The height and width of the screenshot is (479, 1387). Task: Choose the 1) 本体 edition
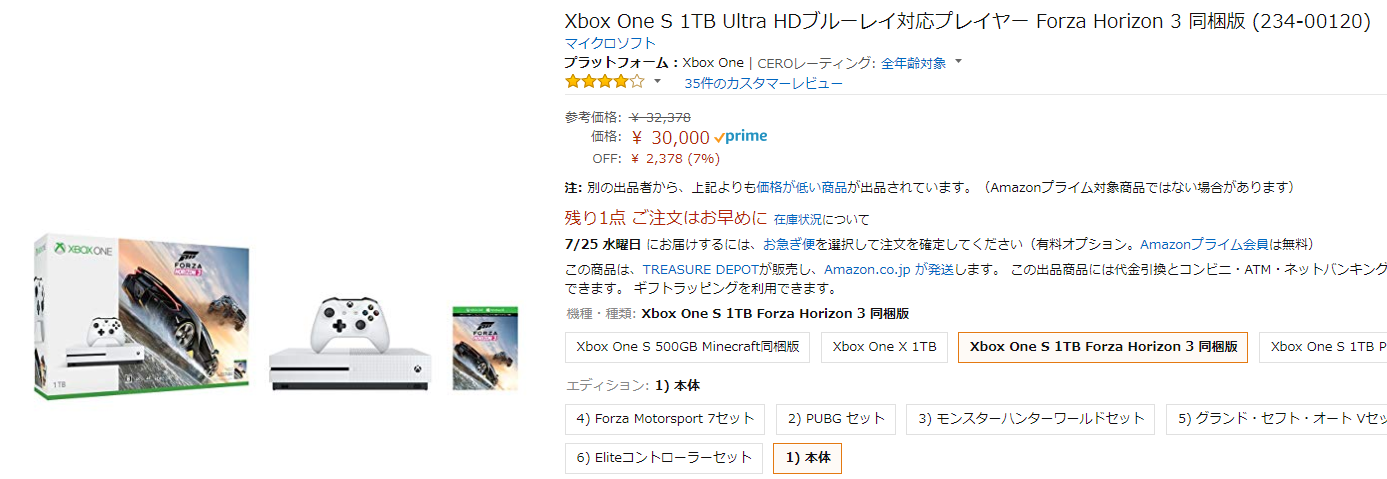click(807, 458)
